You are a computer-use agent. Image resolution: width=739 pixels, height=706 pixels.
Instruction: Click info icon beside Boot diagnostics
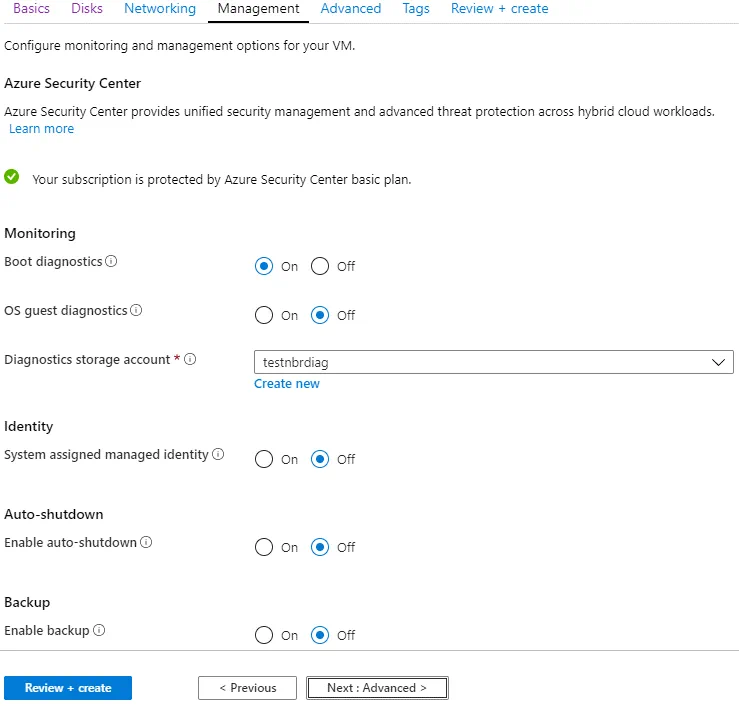[111, 262]
